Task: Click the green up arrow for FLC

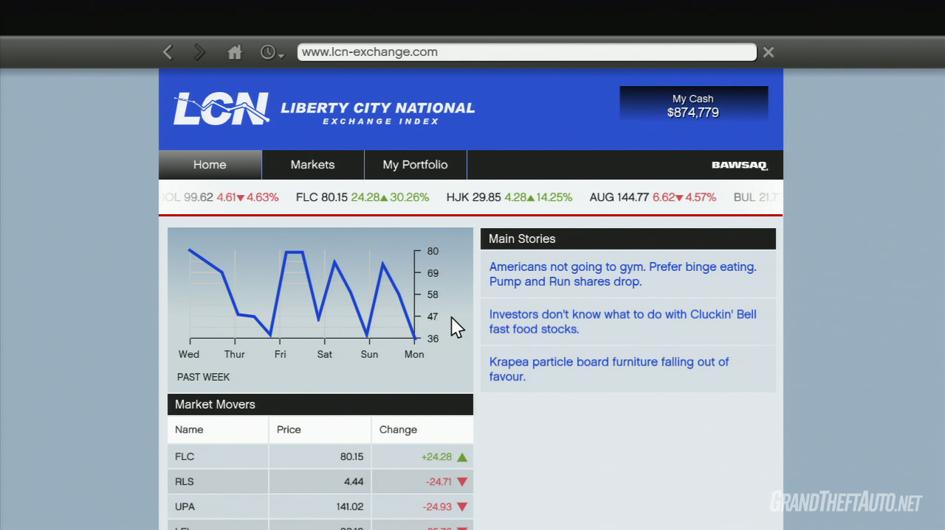Action: pos(462,457)
